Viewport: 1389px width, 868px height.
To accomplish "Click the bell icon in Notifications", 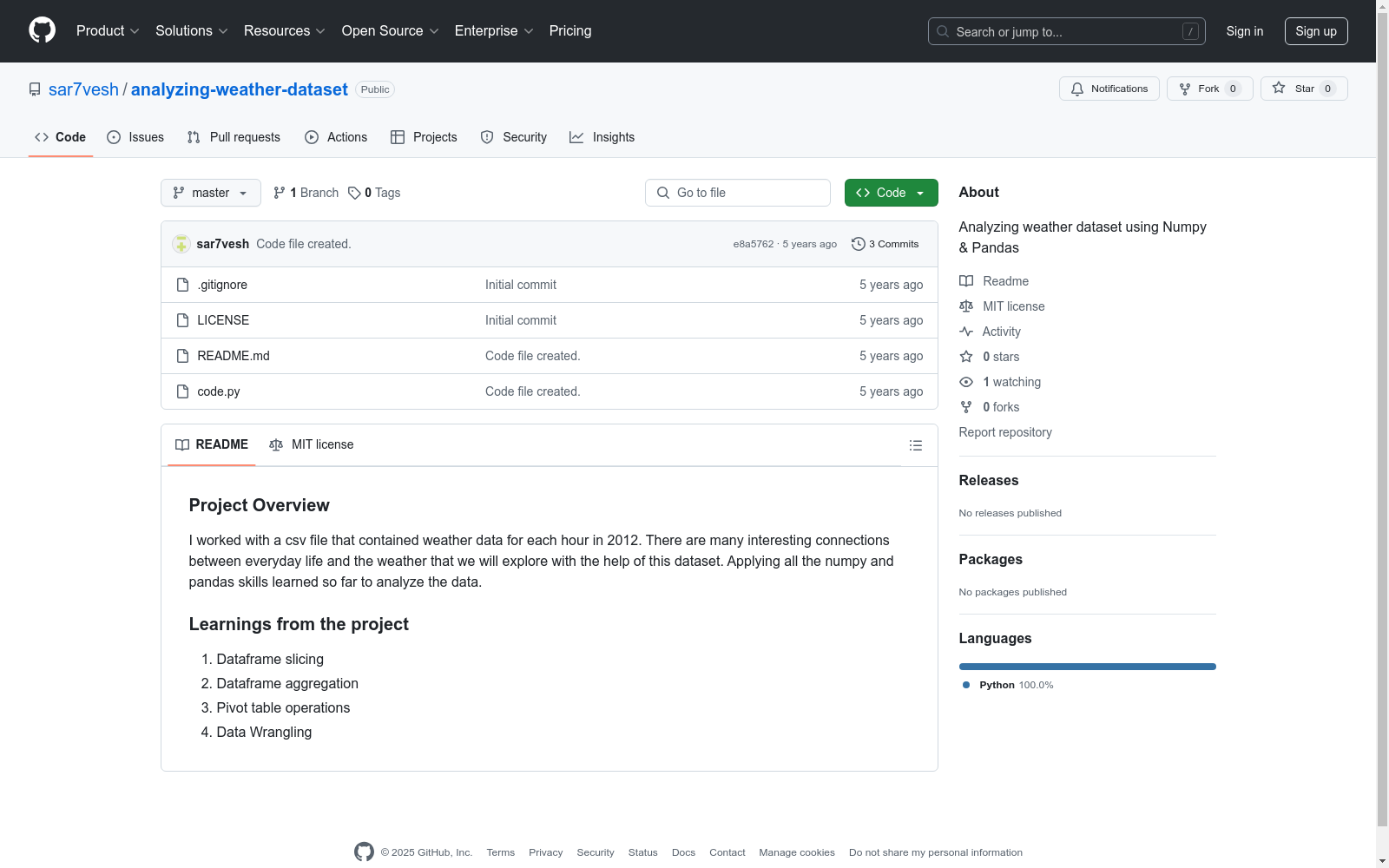I will pyautogui.click(x=1077, y=89).
